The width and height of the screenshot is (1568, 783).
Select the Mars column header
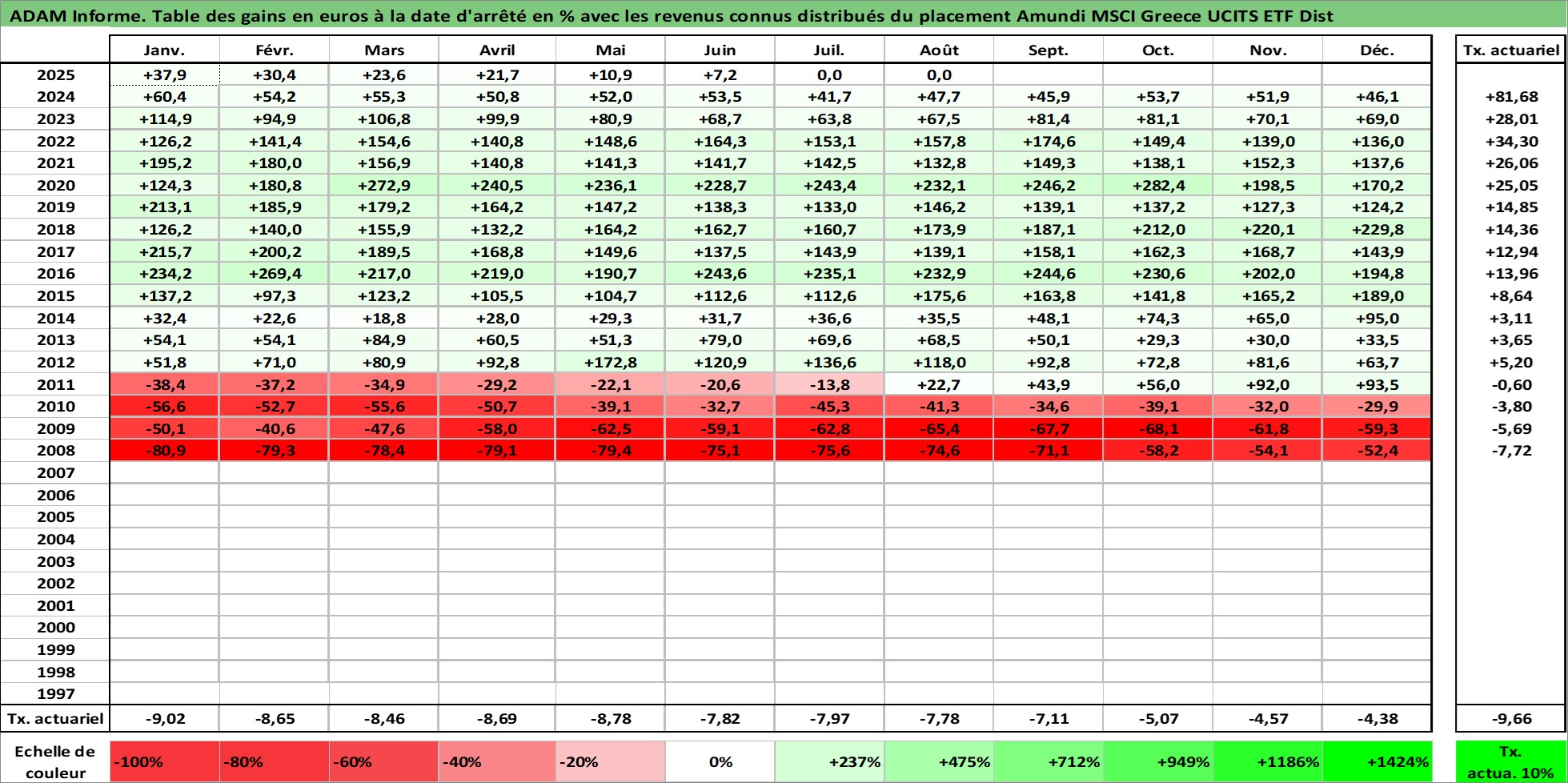pyautogui.click(x=384, y=50)
